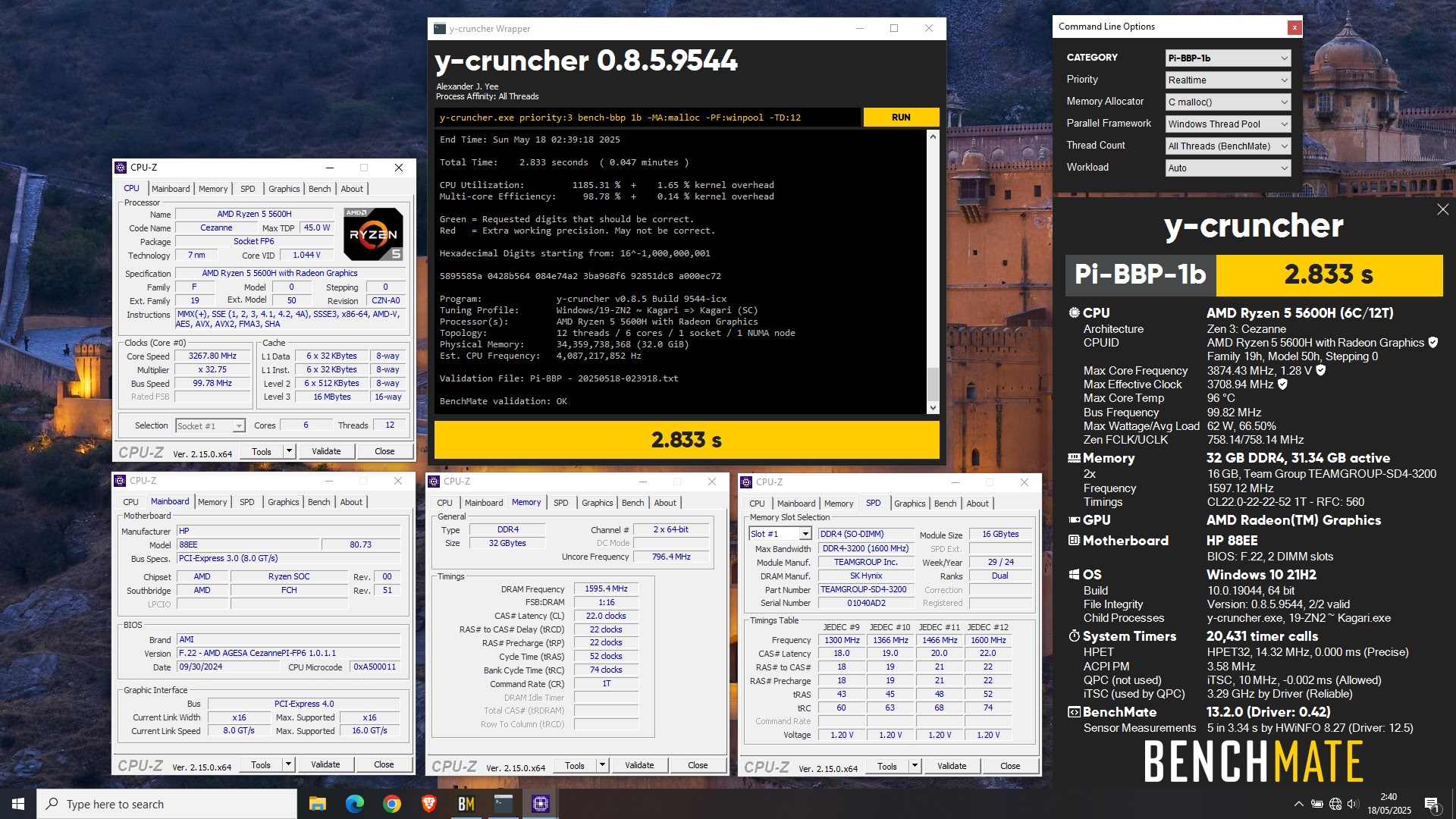Click the Type here to search box
This screenshot has height=819, width=1456.
[167, 804]
